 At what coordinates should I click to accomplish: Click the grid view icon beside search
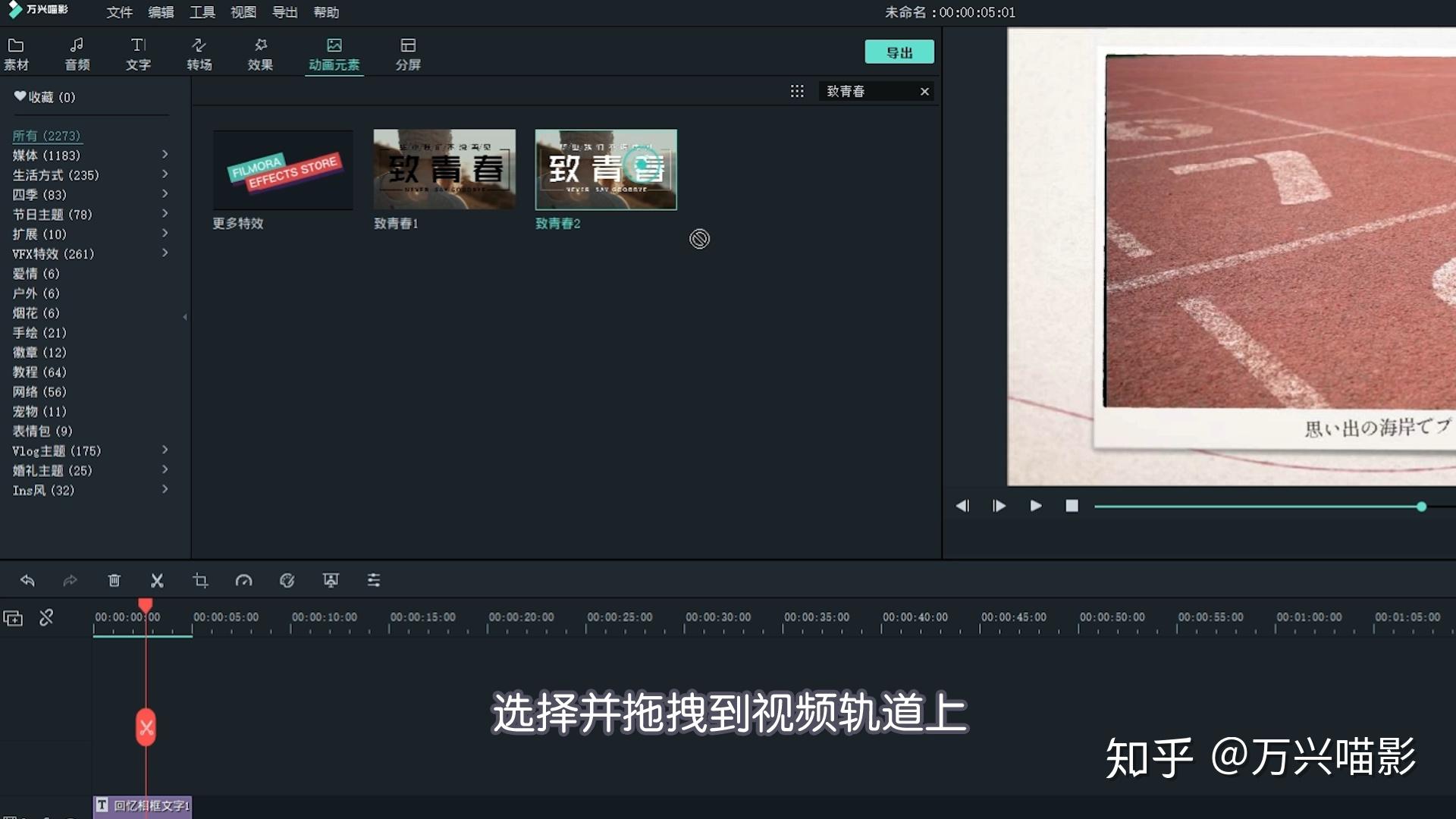click(796, 91)
